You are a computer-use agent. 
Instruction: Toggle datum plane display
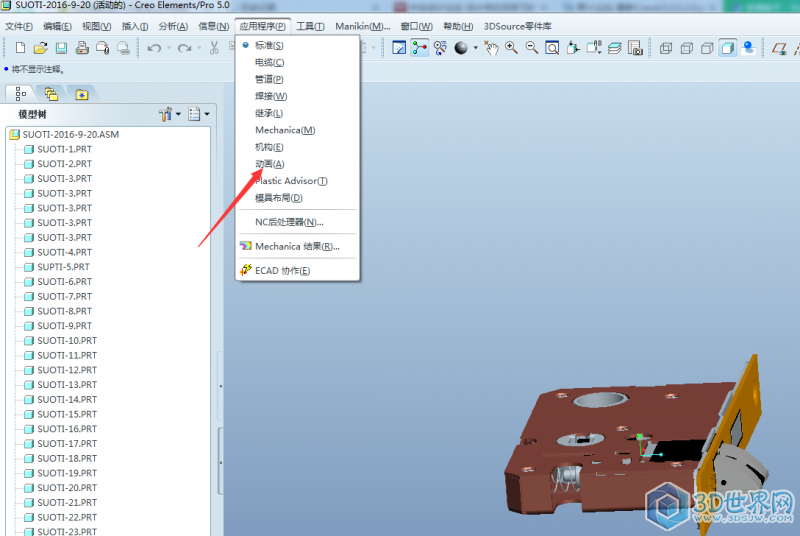pyautogui.click(x=779, y=48)
